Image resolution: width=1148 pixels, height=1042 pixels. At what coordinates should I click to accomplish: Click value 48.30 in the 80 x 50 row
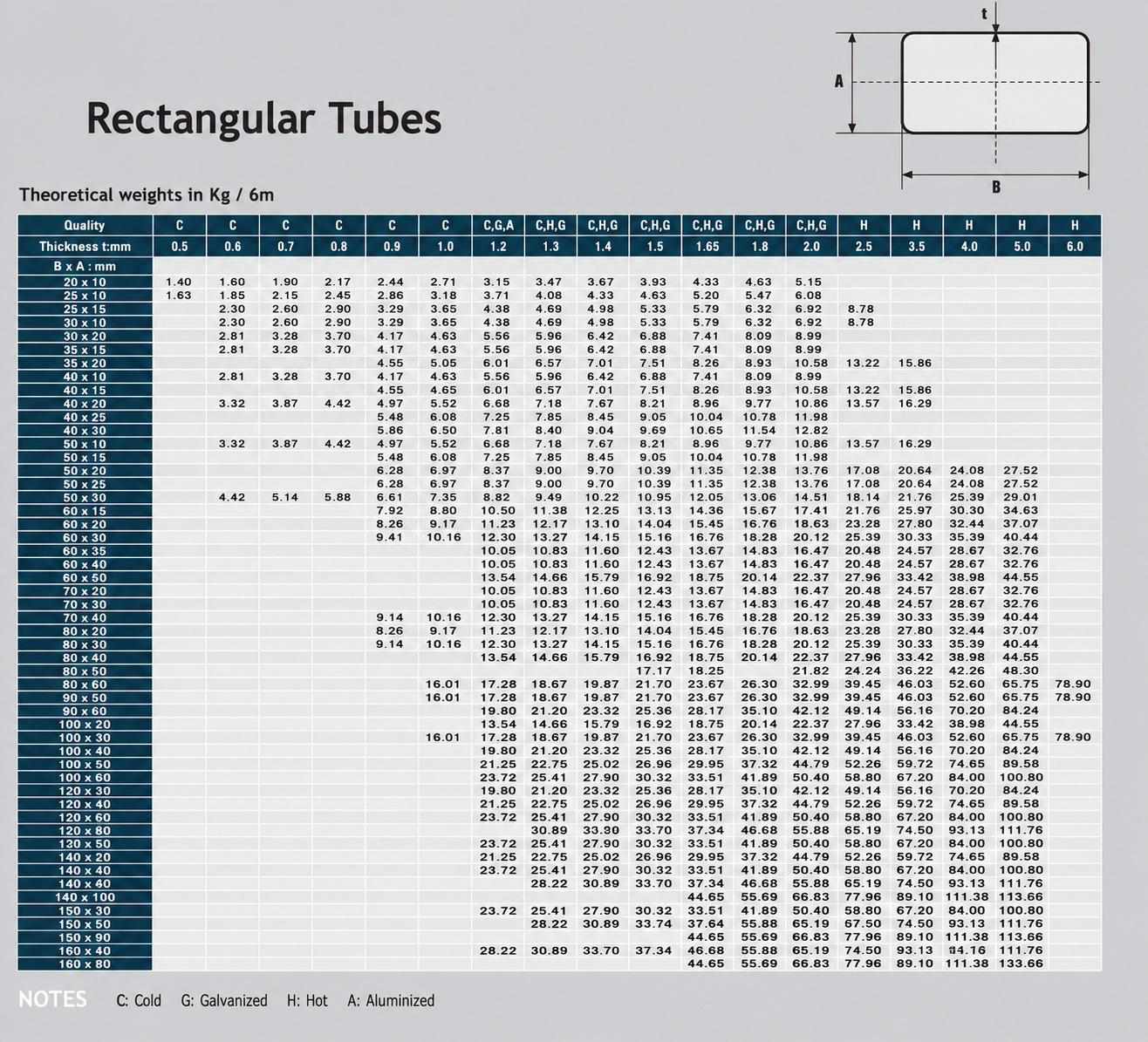1021,671
